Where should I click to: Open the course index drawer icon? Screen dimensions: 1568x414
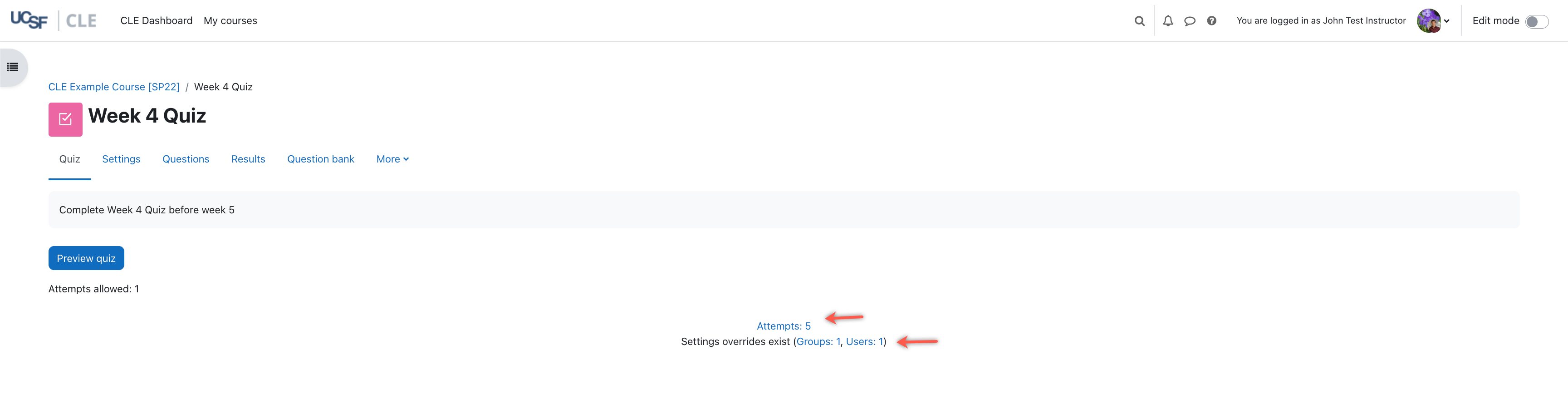point(13,68)
